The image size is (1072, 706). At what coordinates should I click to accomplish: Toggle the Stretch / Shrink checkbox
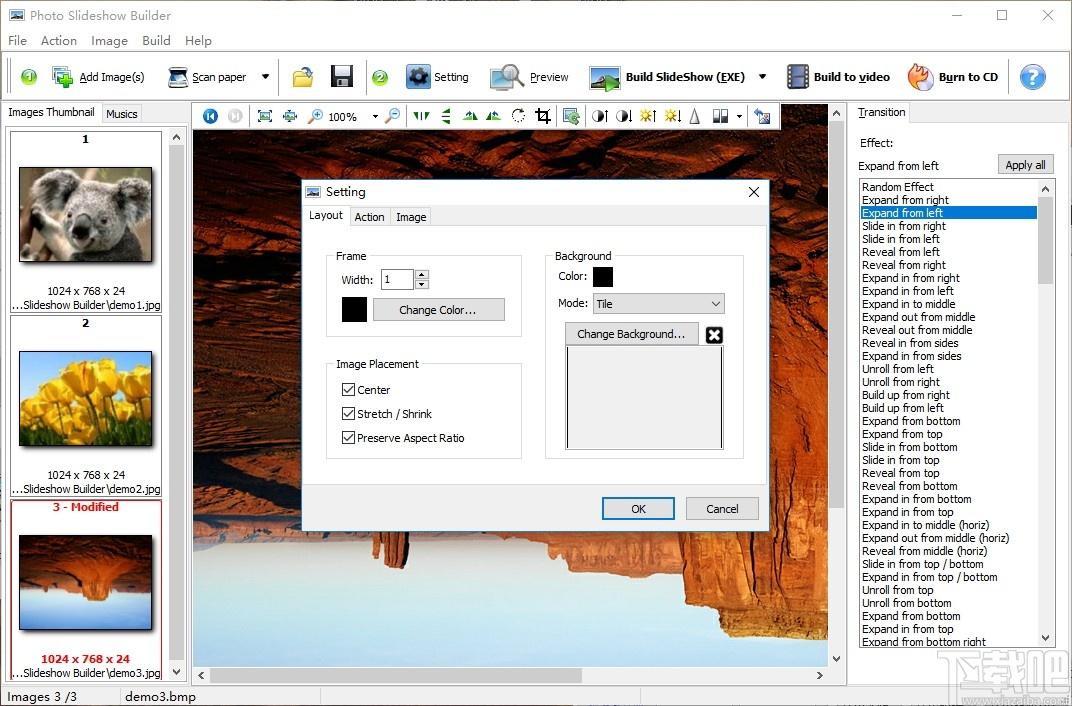click(x=348, y=413)
